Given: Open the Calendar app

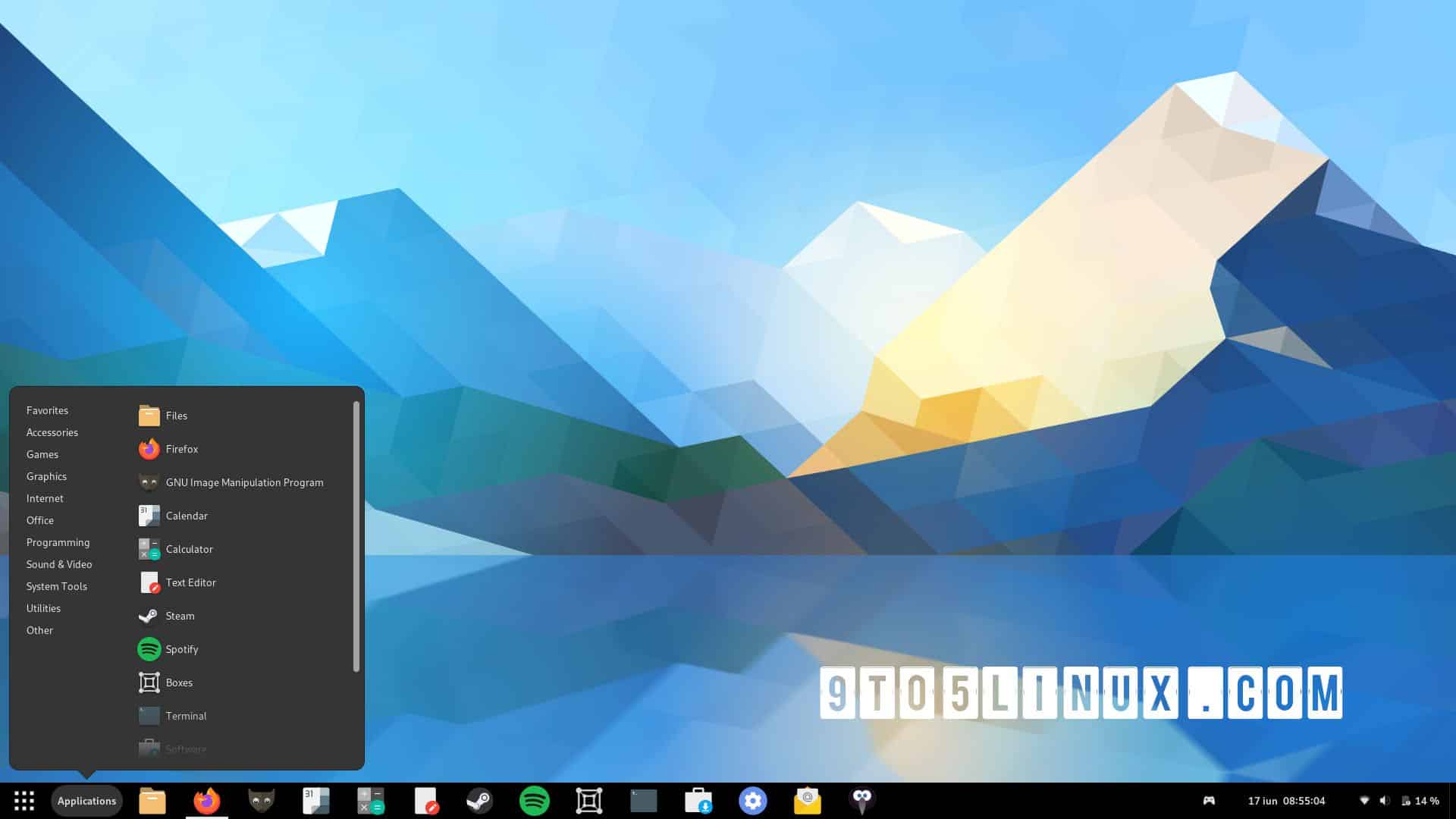Looking at the screenshot, I should point(186,516).
